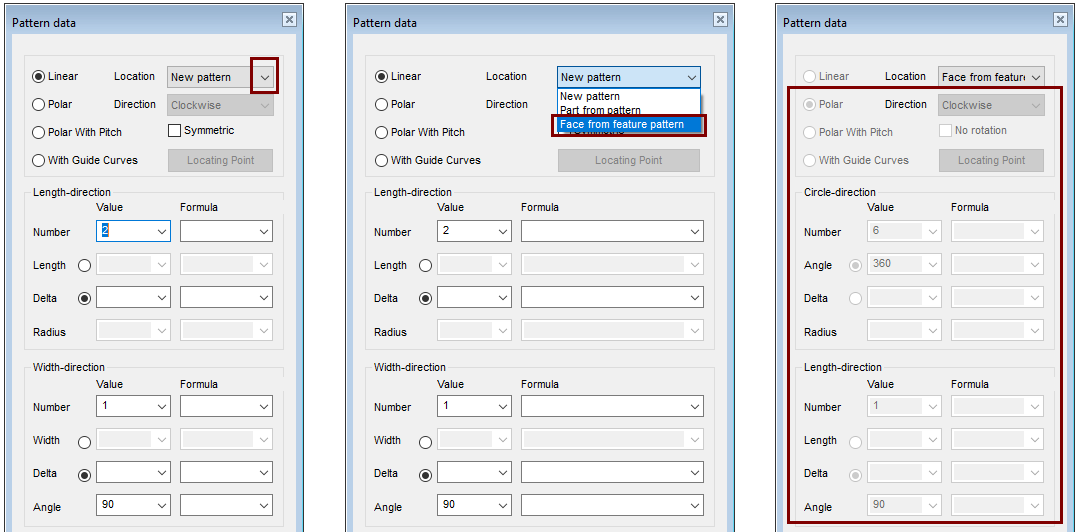
Task: Click Locating Point button in middle dialog
Action: click(x=628, y=160)
